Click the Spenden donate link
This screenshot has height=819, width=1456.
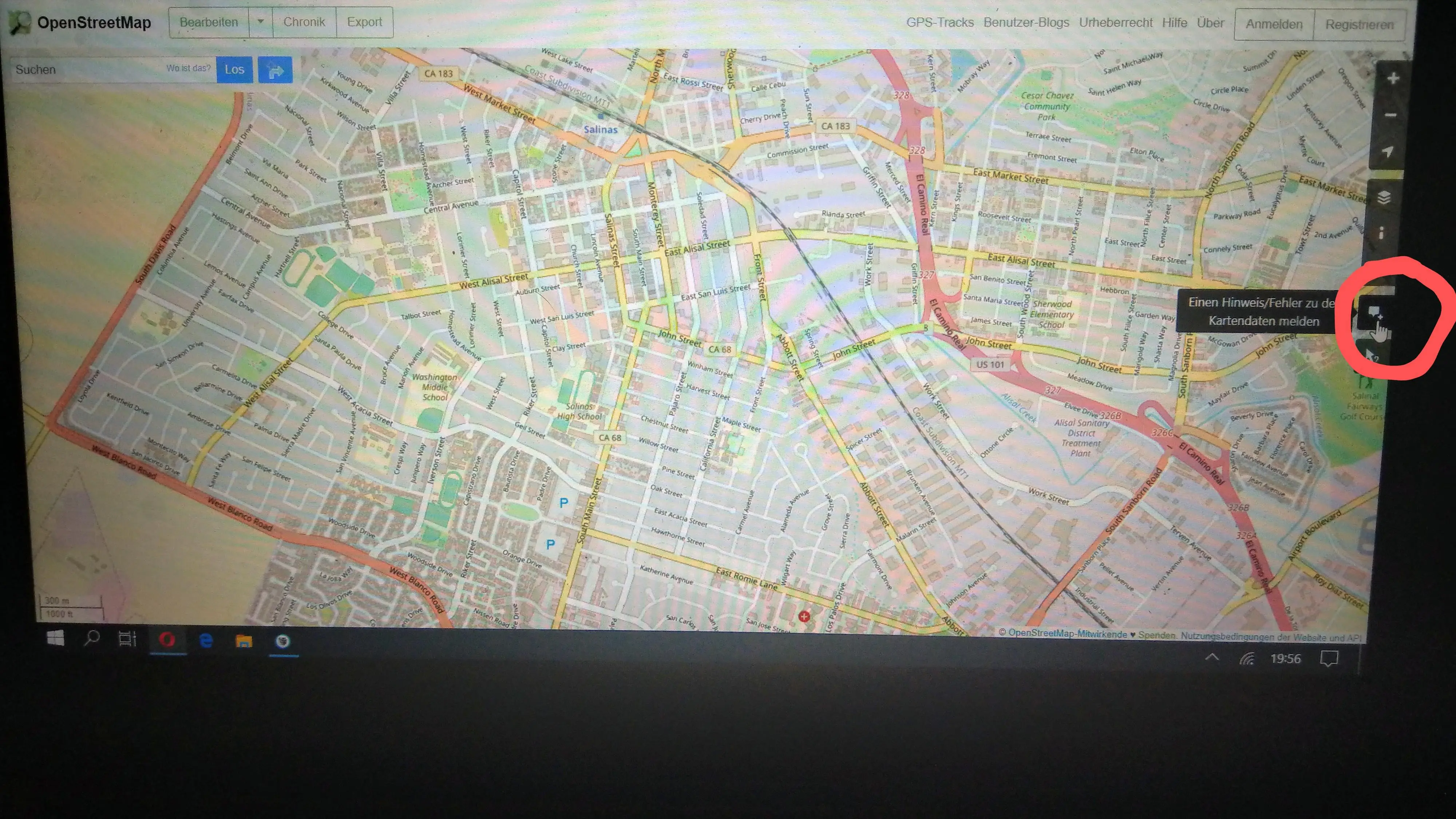1156,635
